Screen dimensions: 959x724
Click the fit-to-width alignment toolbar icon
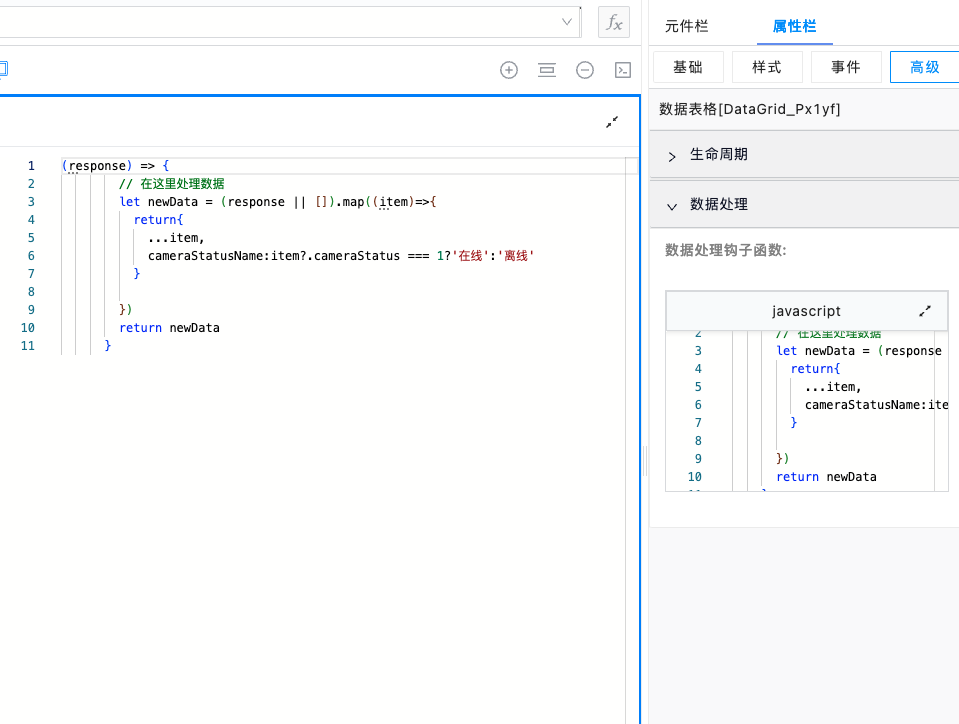[547, 70]
